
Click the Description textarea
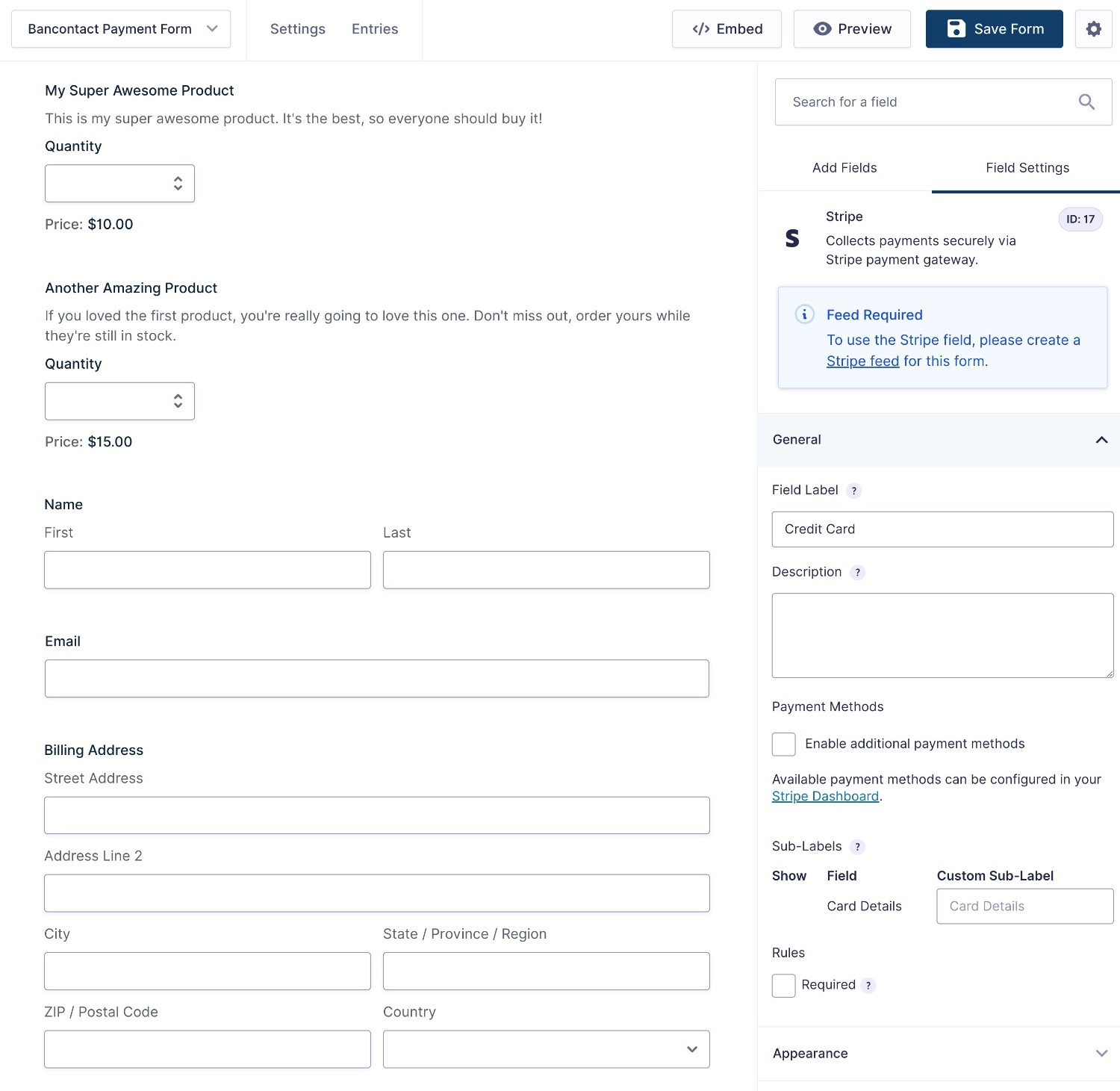[942, 635]
